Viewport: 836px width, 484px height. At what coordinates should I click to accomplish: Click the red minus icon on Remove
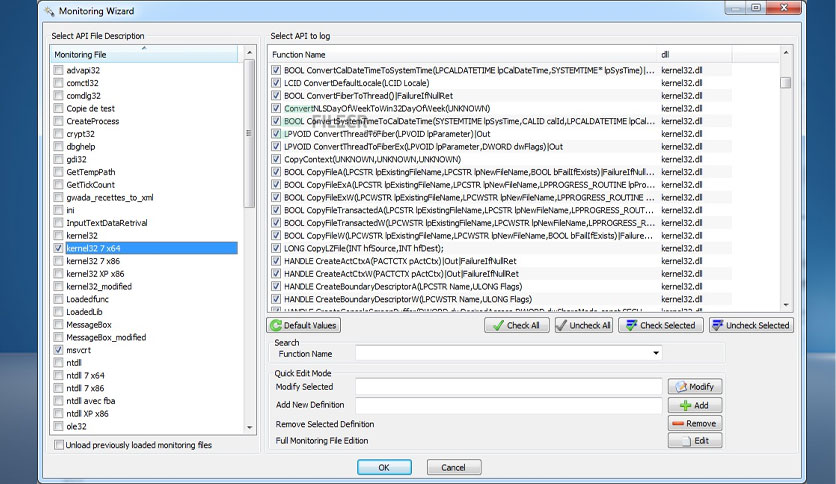678,423
